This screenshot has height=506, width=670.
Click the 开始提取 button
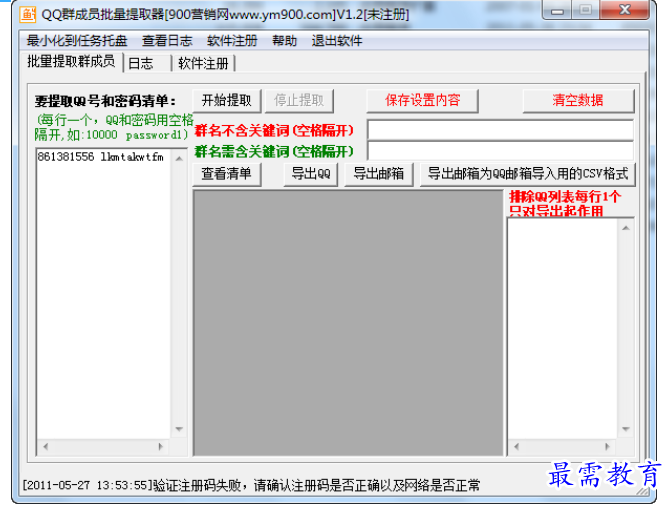(x=226, y=100)
